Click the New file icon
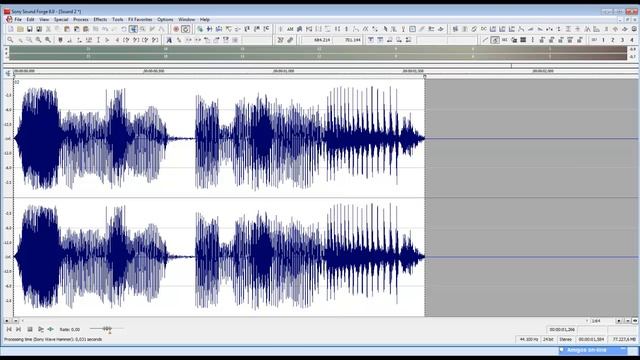 click(11, 29)
